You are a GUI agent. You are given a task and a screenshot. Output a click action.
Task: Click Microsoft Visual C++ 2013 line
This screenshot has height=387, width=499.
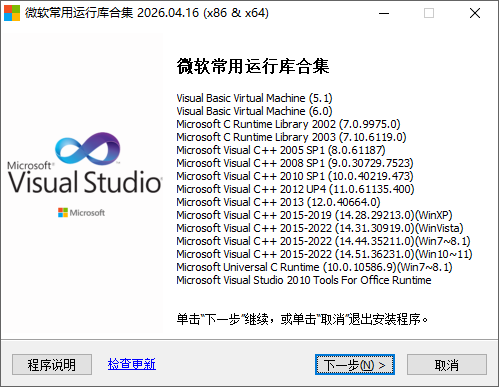pos(278,202)
